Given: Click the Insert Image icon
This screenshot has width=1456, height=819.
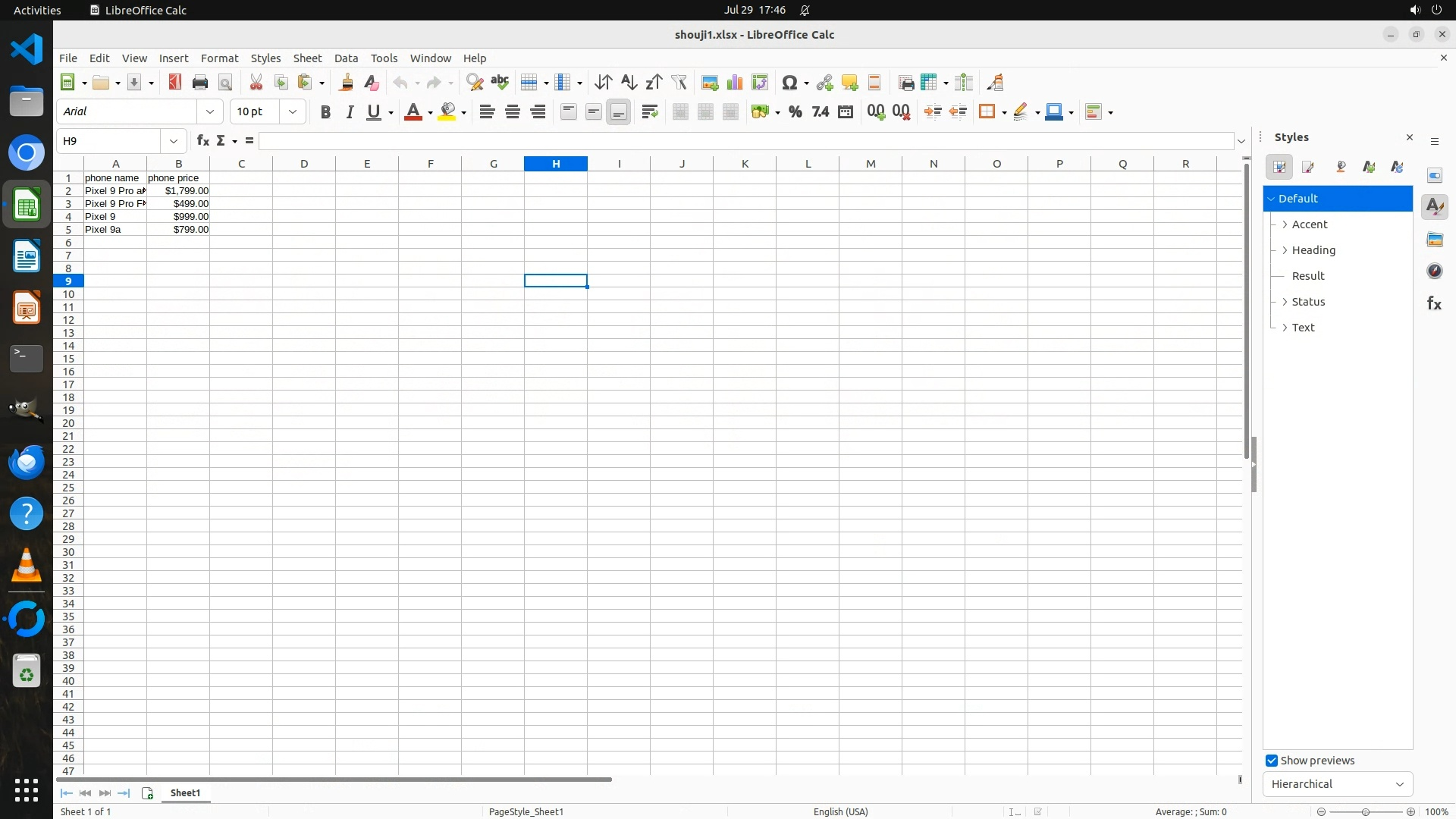Looking at the screenshot, I should click(x=710, y=83).
